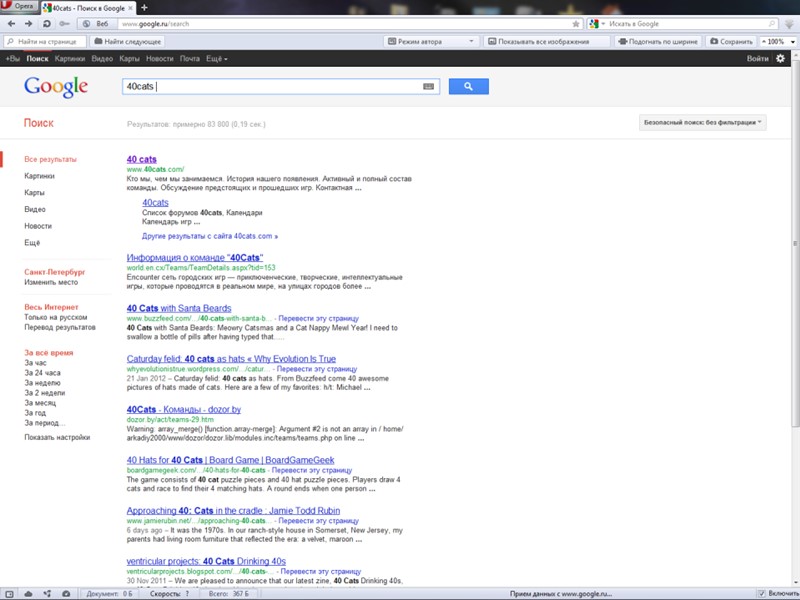The height and width of the screenshot is (600, 800).
Task: Open the Режим автора dropdown
Action: click(x=431, y=41)
